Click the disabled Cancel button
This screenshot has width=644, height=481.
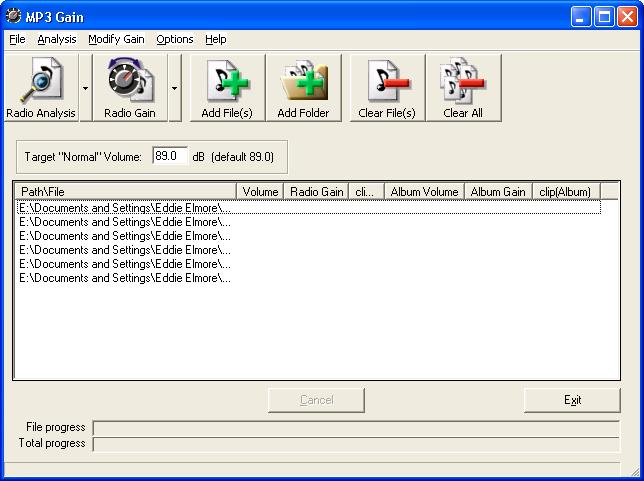(x=316, y=400)
